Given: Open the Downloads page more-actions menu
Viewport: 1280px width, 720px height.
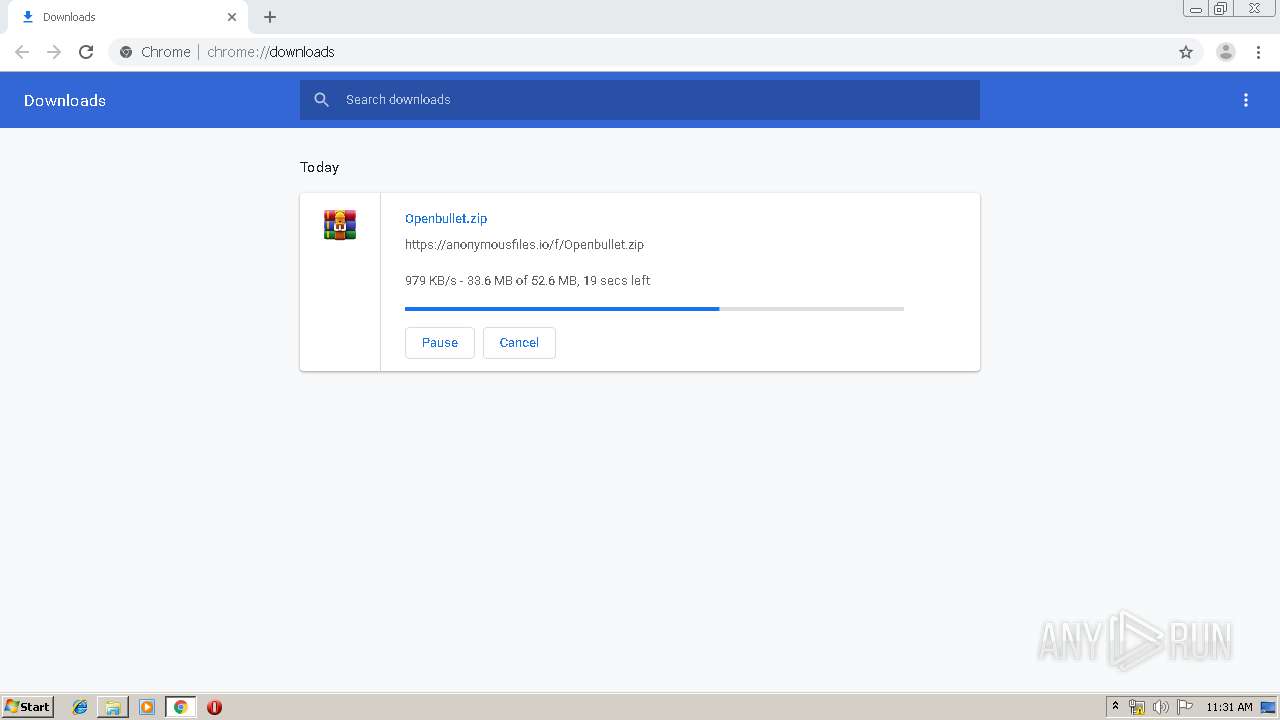Looking at the screenshot, I should 1246,100.
